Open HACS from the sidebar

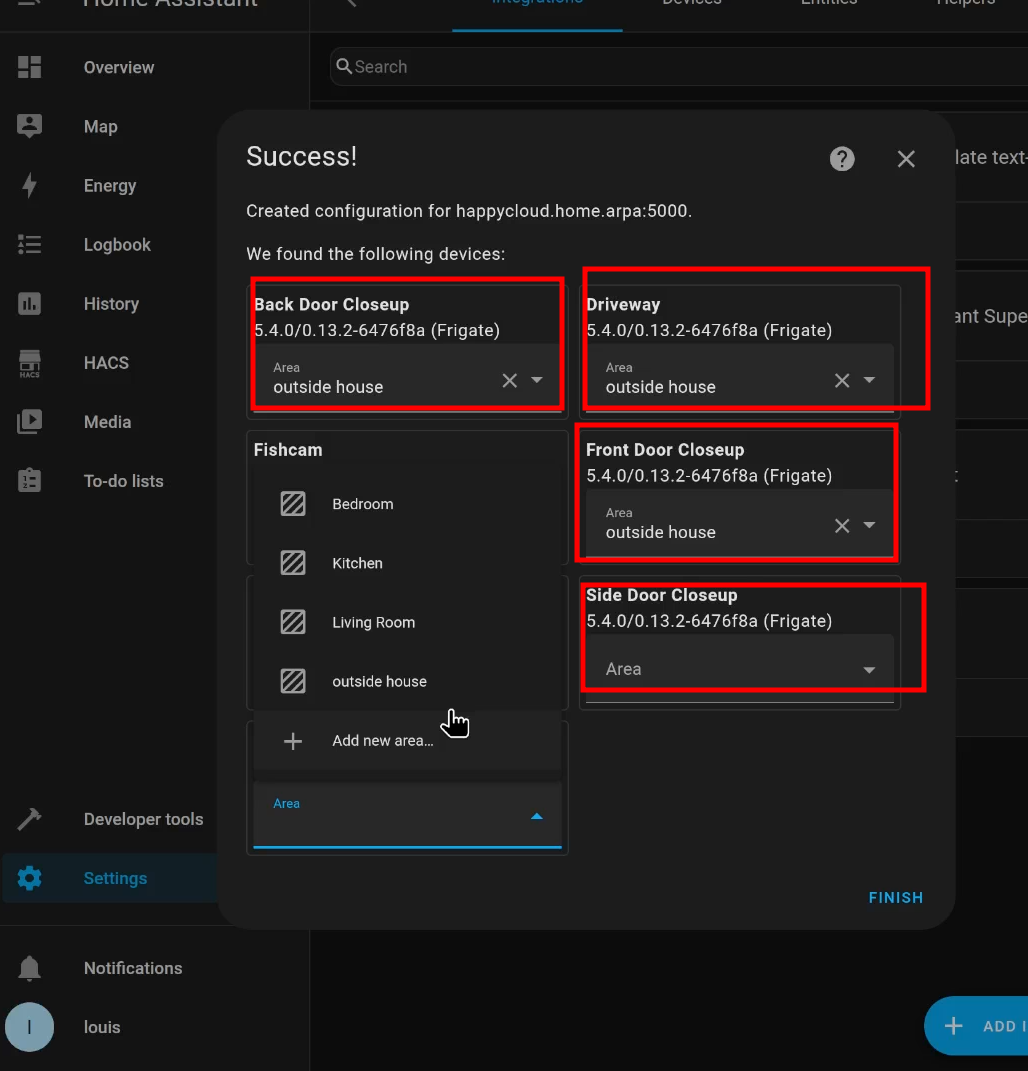click(106, 363)
